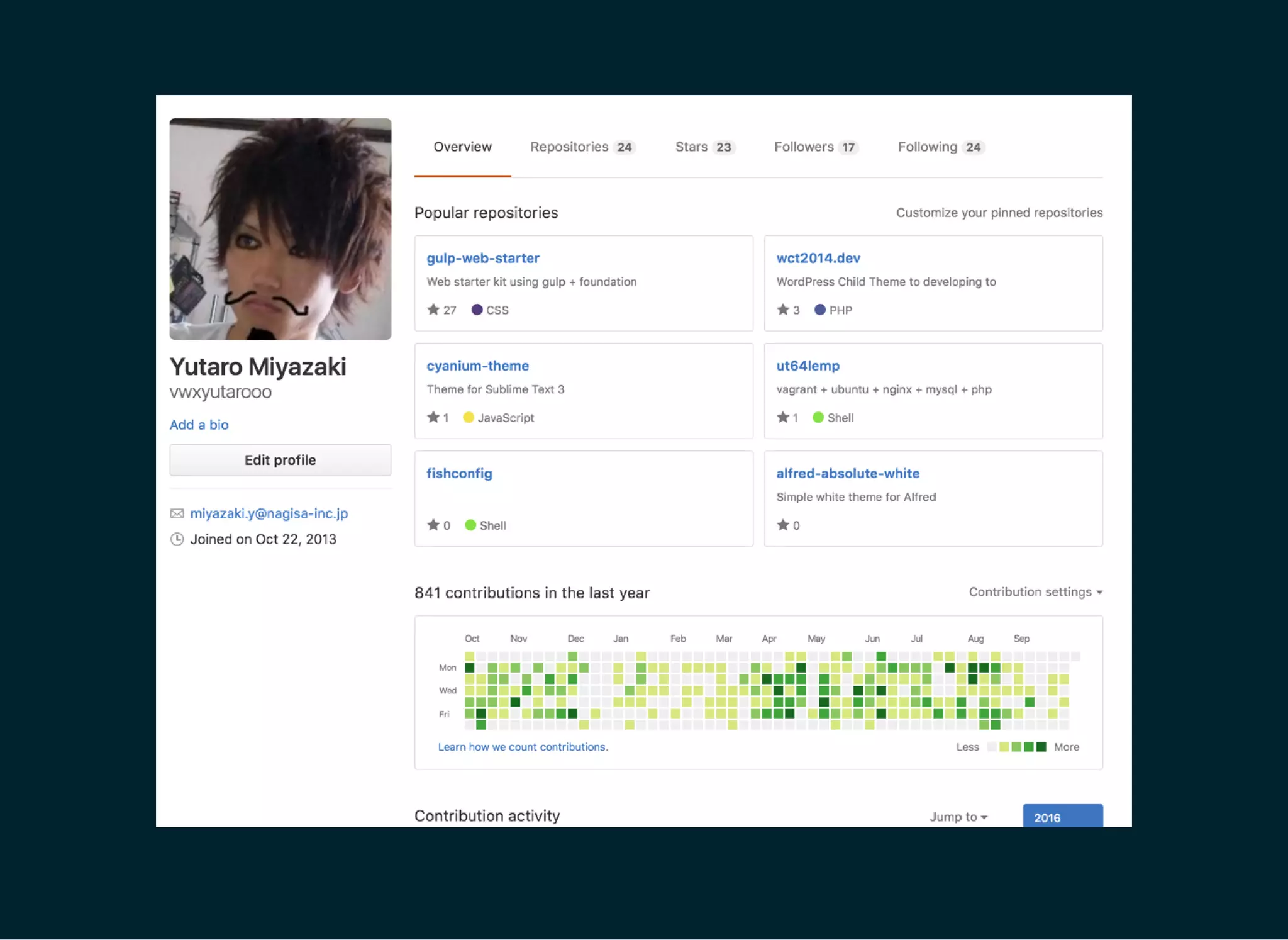Open the Jump to dropdown
The width and height of the screenshot is (1288, 940).
(x=958, y=817)
